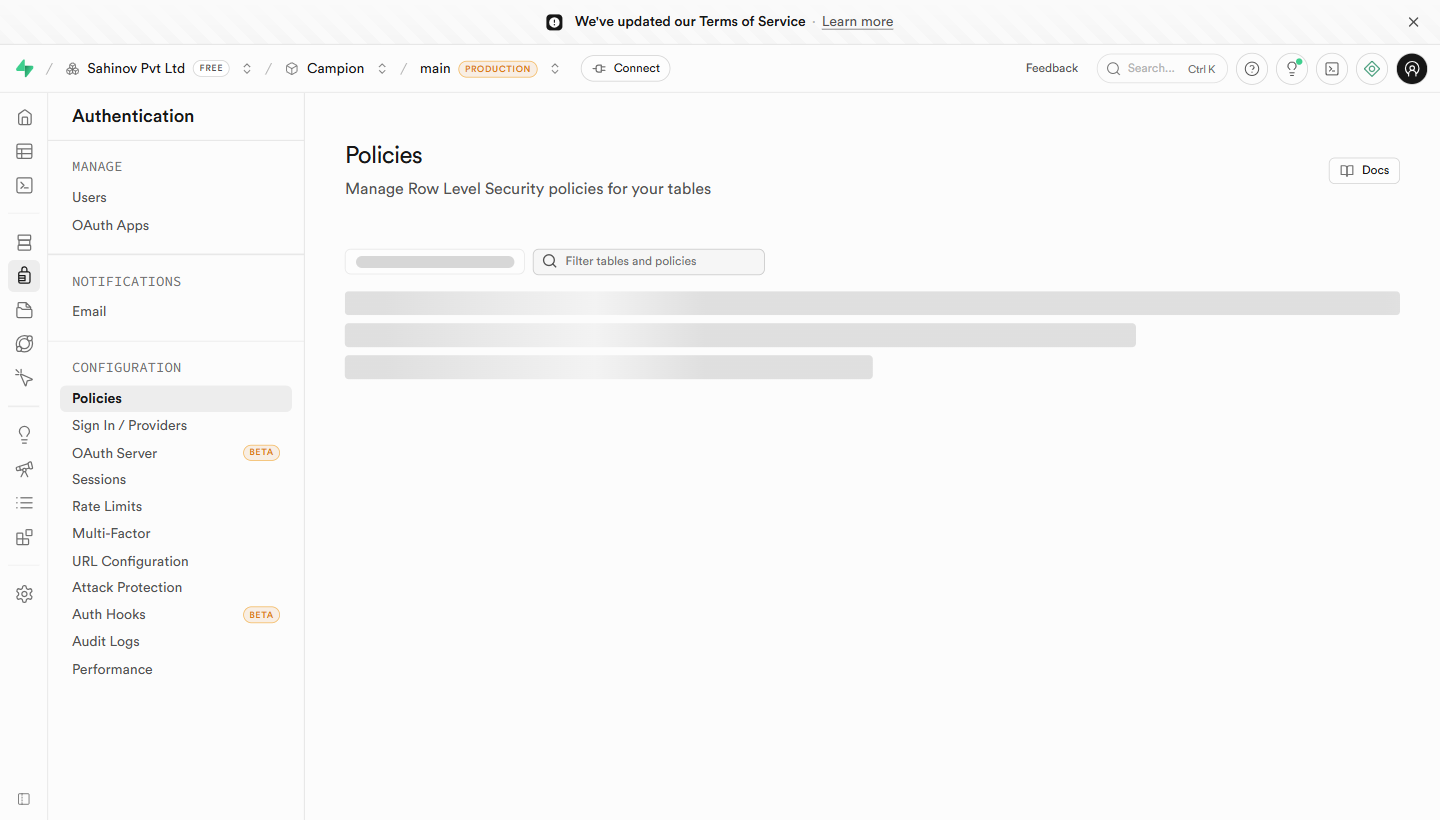Open the SQL Editor icon in sidebar
The width and height of the screenshot is (1440, 820).
point(24,185)
